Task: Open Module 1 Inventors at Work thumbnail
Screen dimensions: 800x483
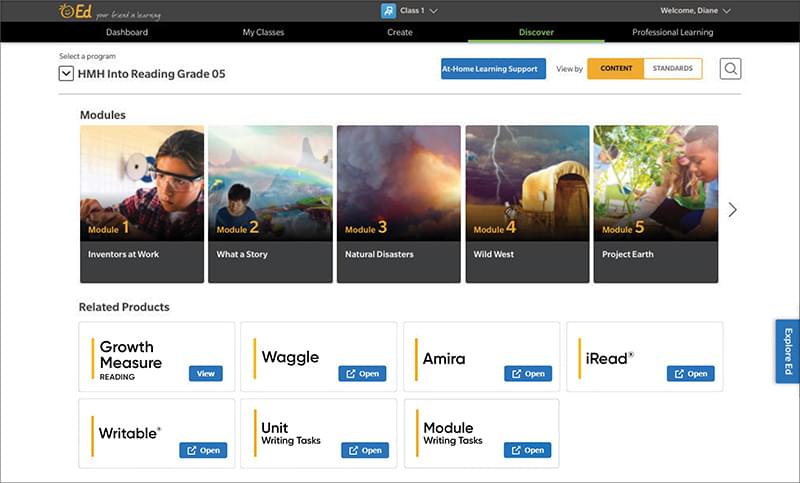Action: 142,183
